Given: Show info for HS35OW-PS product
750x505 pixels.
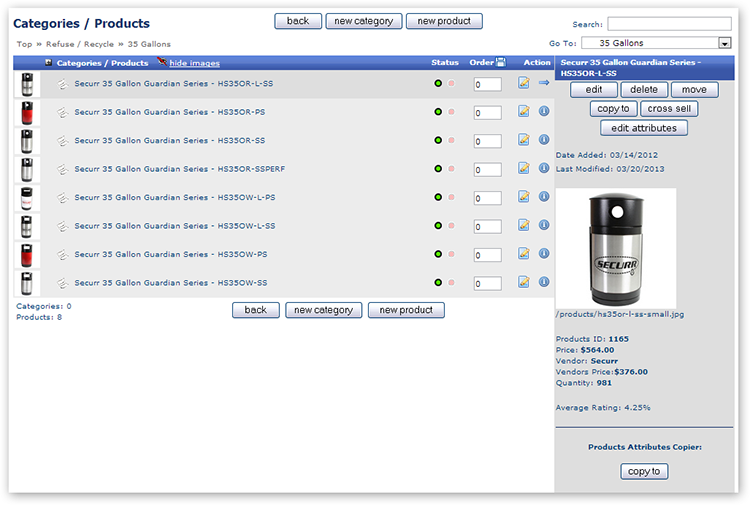Looking at the screenshot, I should click(544, 253).
